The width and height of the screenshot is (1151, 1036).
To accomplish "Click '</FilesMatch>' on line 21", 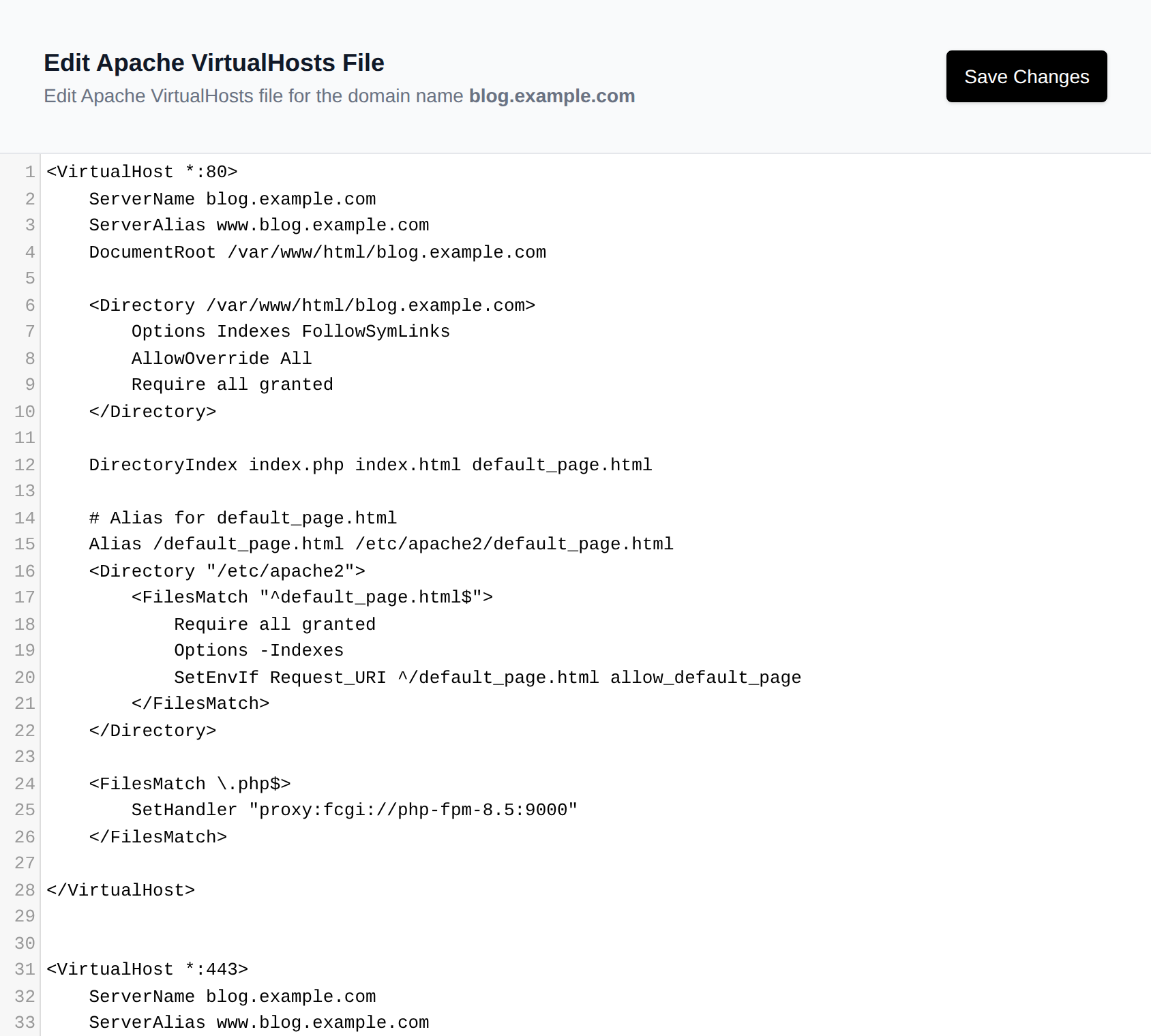I will pos(200,703).
